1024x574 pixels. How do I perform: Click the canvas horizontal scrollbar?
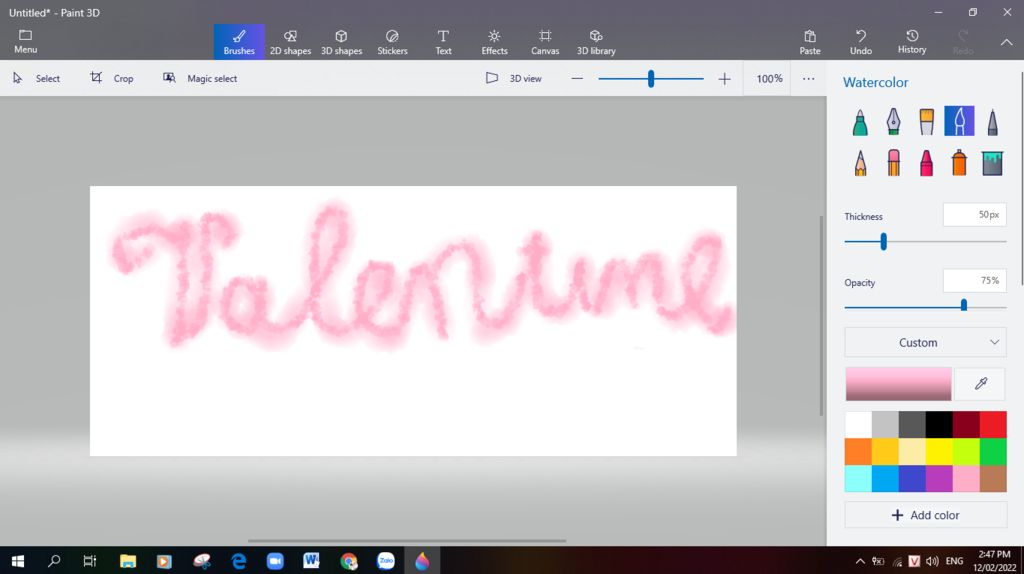407,541
